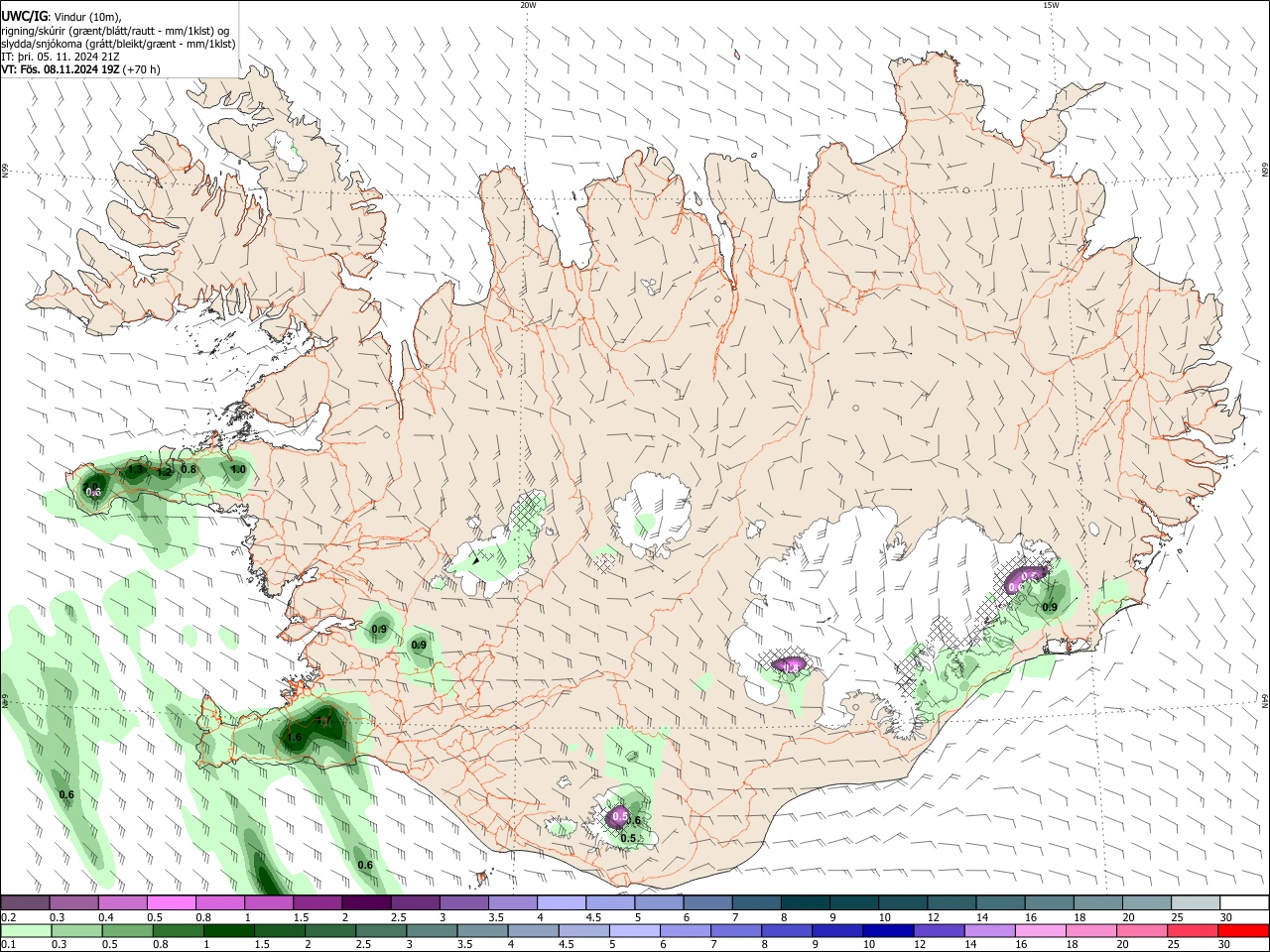The height and width of the screenshot is (952, 1270).
Task: Click the pink 0.5 swatch in snow legend
Action: (171, 903)
